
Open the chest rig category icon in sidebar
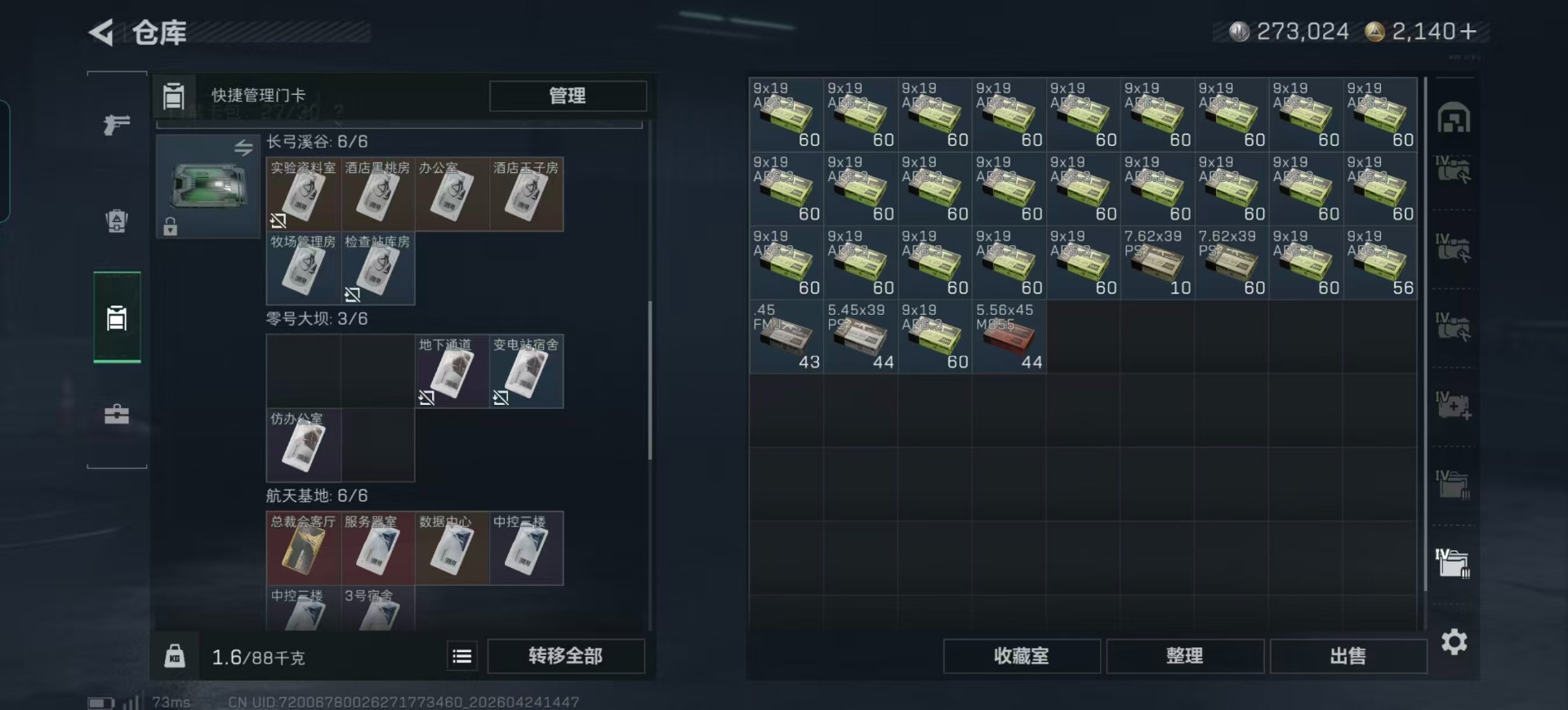coord(117,221)
